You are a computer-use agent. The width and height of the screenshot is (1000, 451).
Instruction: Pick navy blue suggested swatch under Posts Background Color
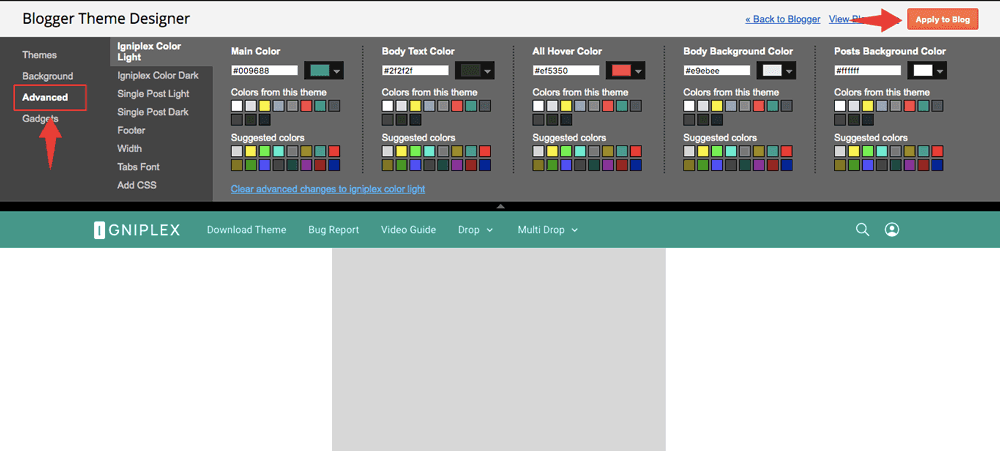point(938,165)
